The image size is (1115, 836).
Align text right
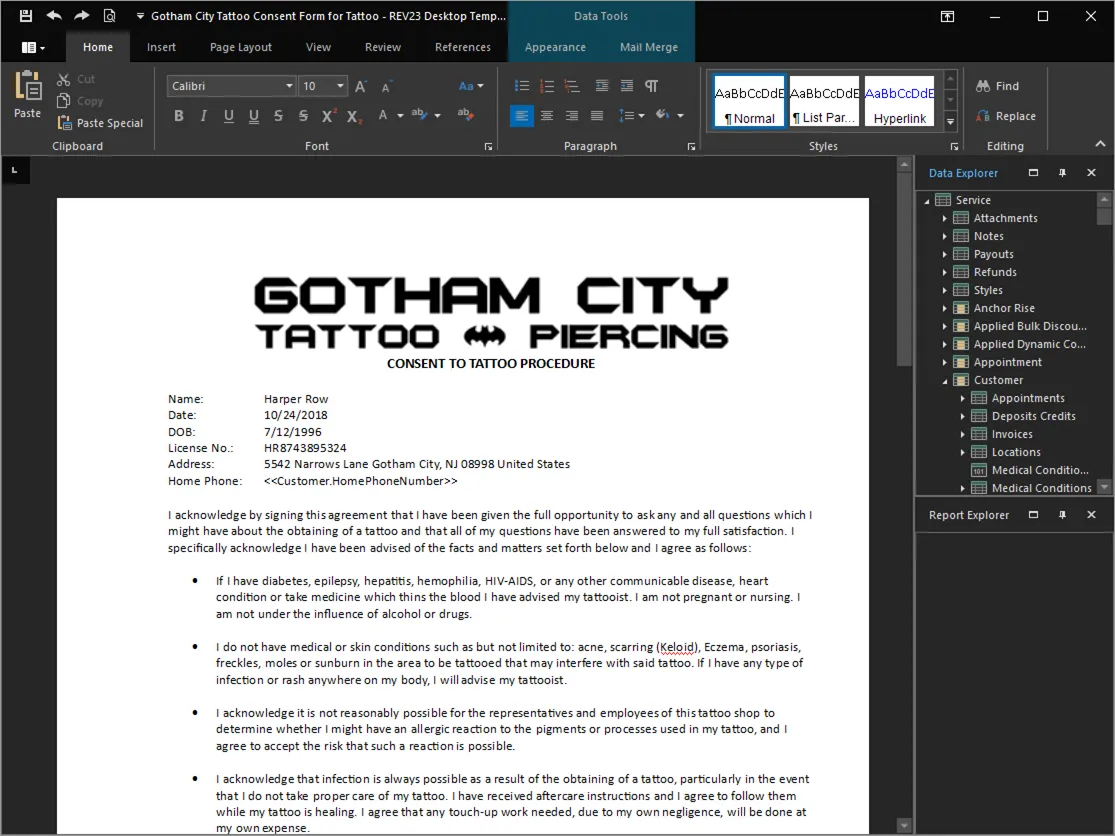572,116
